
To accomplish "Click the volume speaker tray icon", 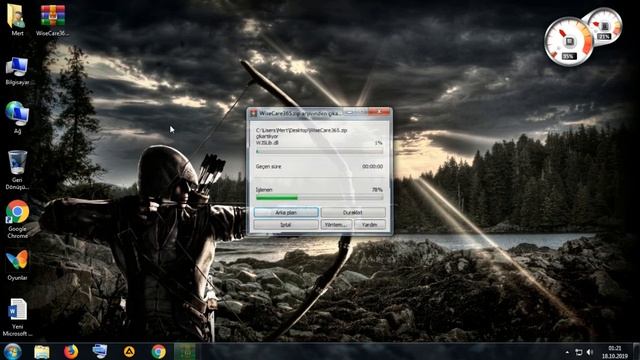I will tap(590, 352).
